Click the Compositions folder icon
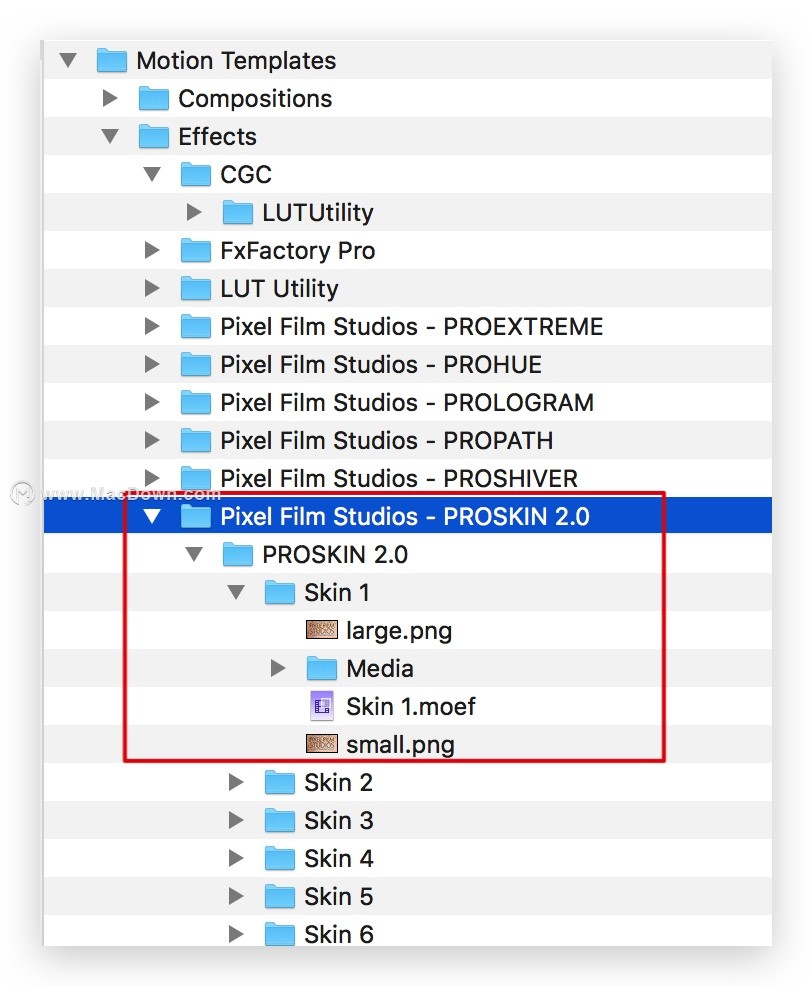Viewport: 812px width, 986px height. pos(153,98)
